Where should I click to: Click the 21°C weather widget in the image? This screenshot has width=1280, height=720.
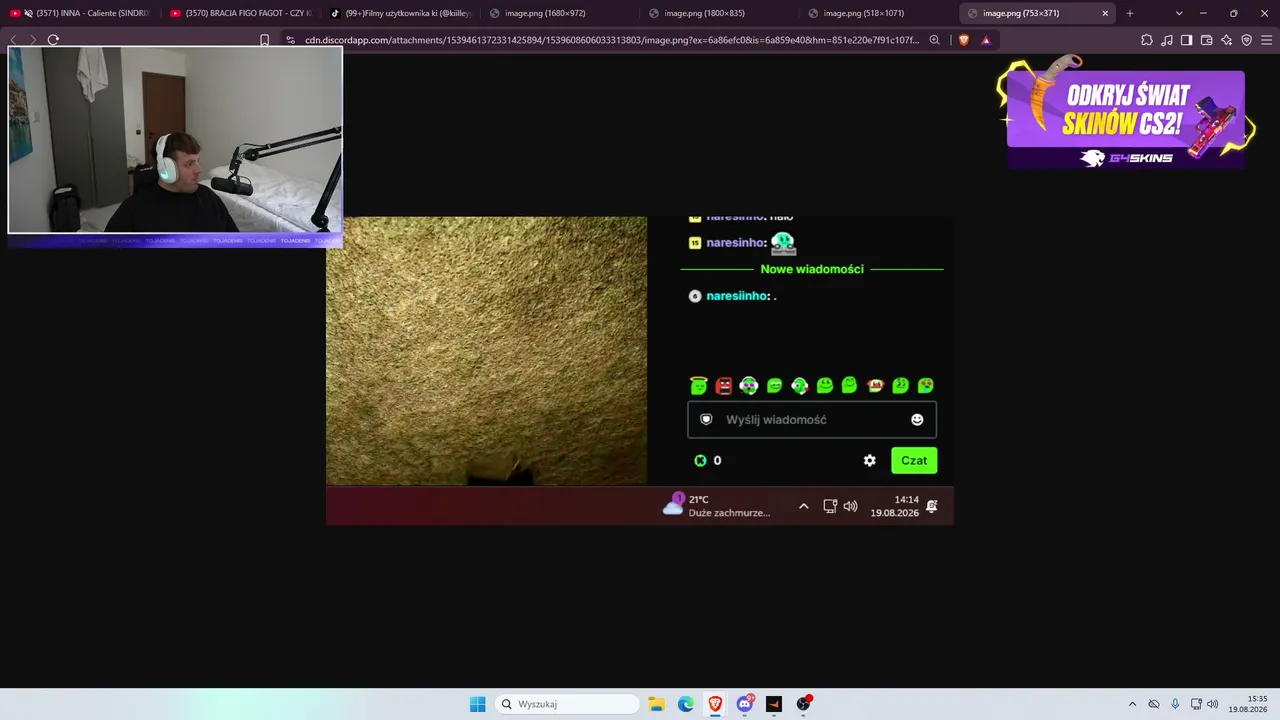pos(717,506)
